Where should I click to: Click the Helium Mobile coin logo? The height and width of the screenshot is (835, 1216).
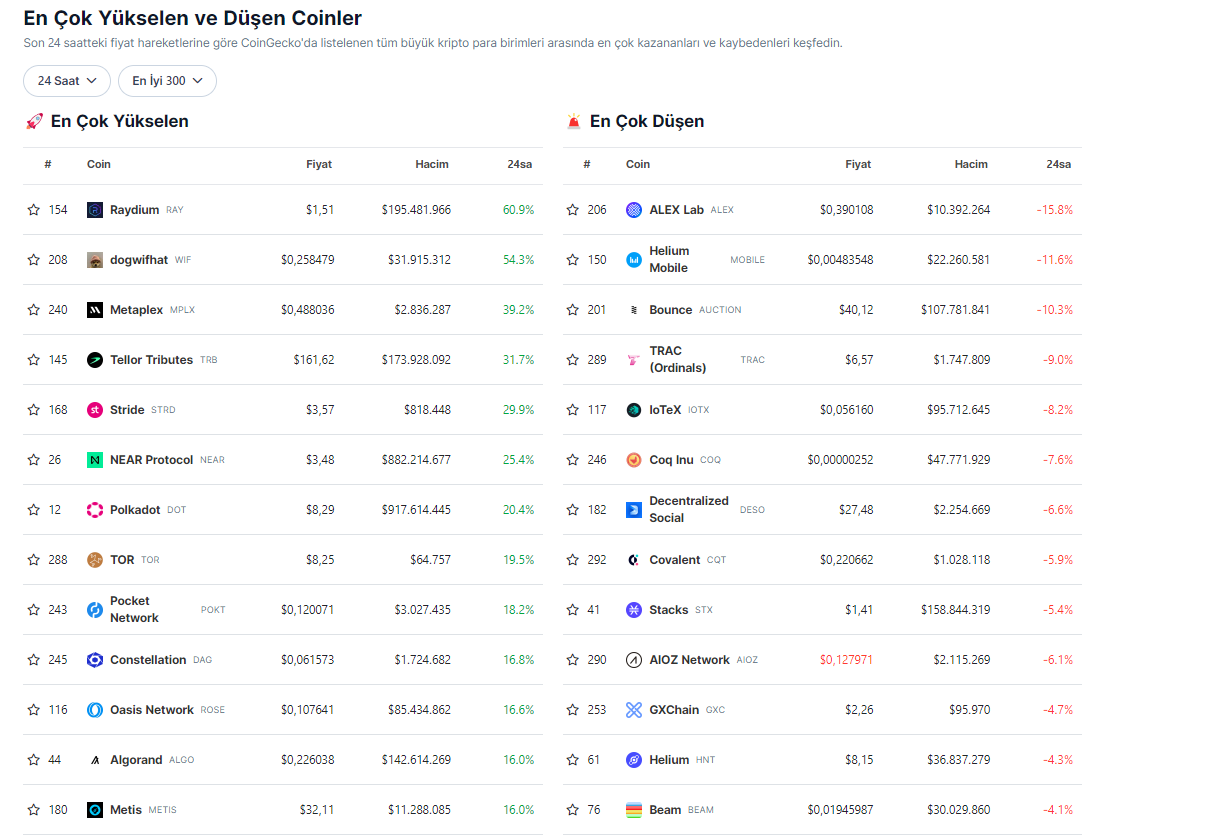634,260
